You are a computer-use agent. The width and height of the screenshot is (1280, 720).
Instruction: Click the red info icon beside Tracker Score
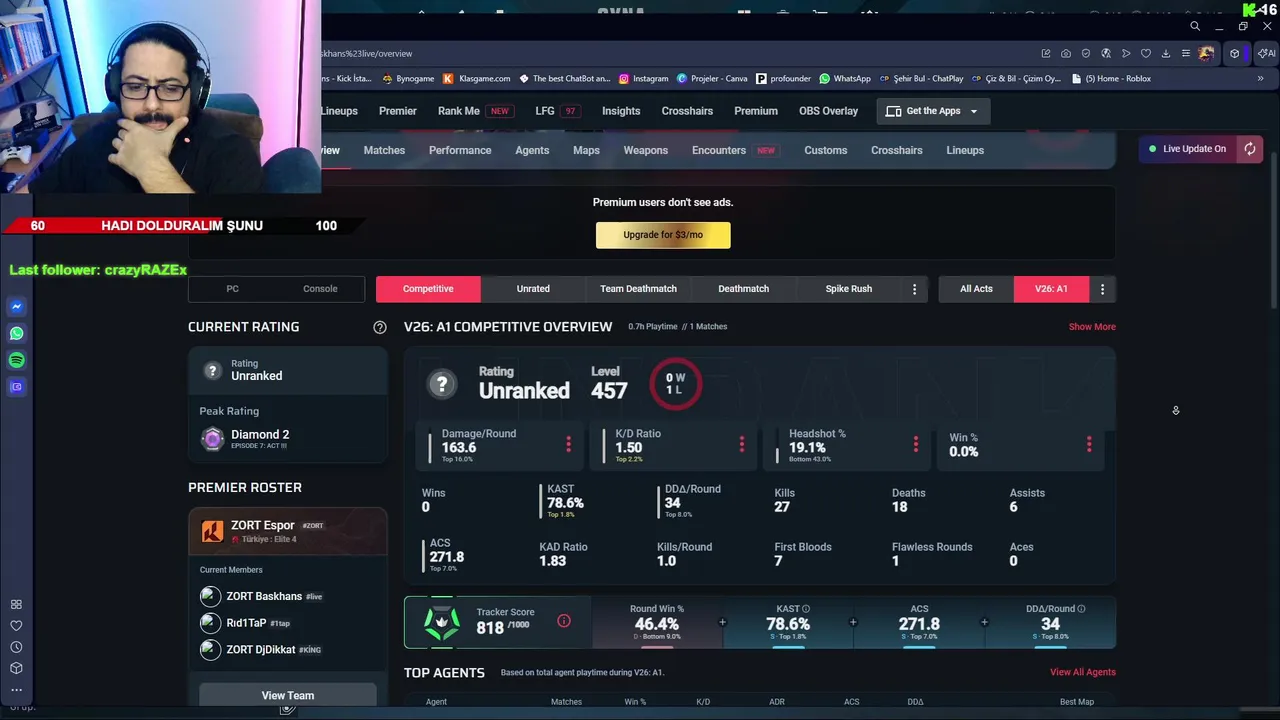point(564,621)
